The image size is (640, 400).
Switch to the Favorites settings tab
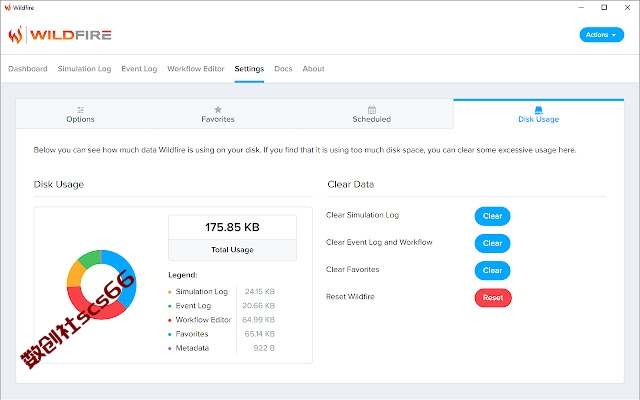click(x=218, y=114)
